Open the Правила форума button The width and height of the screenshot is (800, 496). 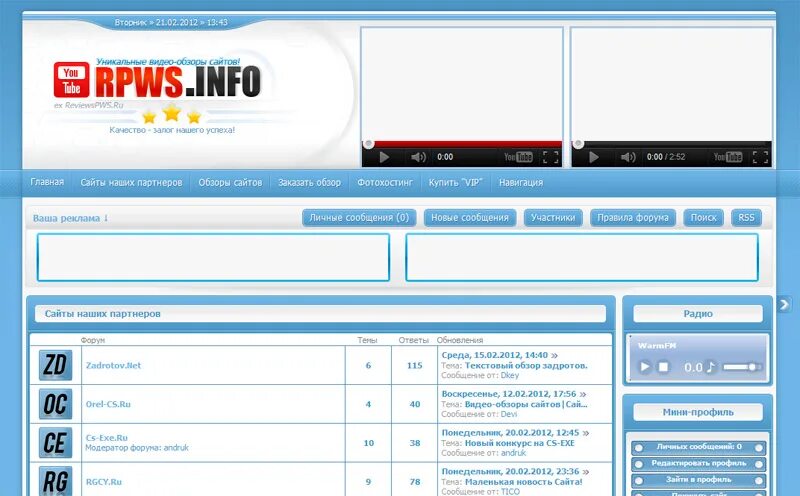coord(633,218)
